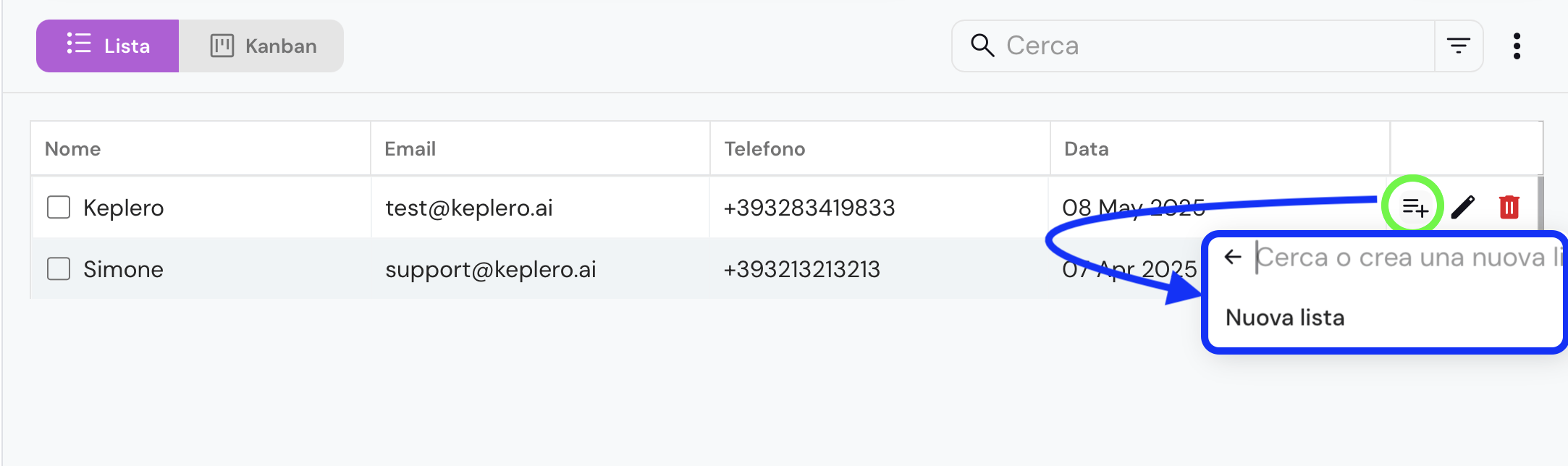Click the add-to-list icon in Keplero row
The image size is (1568, 466).
(x=1414, y=208)
